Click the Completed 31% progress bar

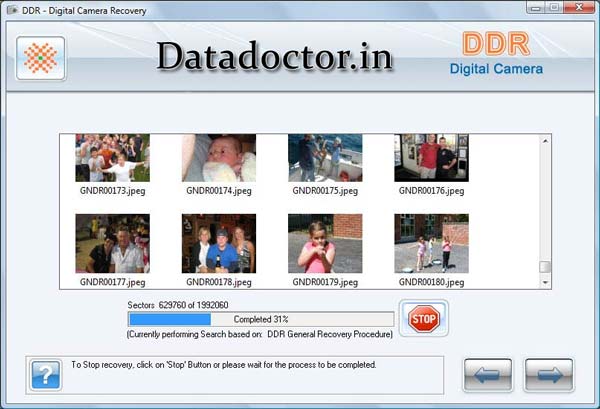[261, 319]
